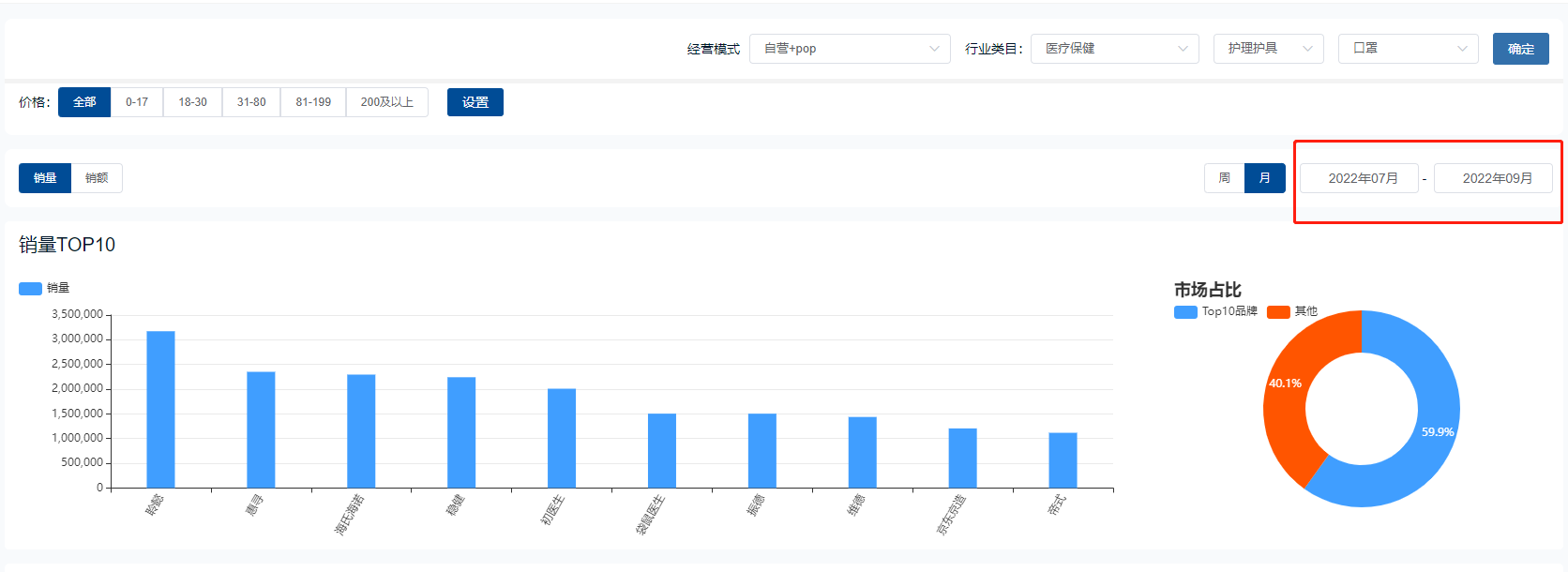The image size is (1568, 572).
Task: Click the bar for 维德
Action: tap(863, 453)
